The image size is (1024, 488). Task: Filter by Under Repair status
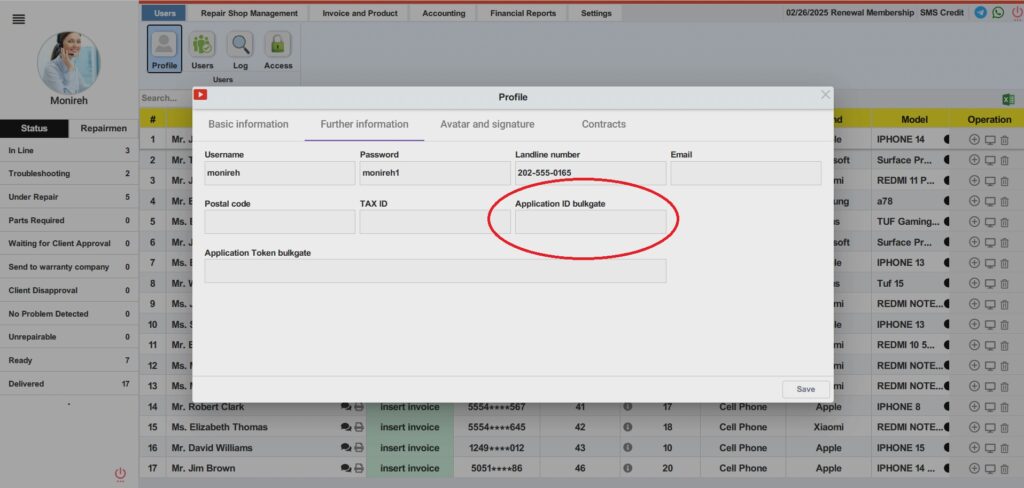(69, 197)
